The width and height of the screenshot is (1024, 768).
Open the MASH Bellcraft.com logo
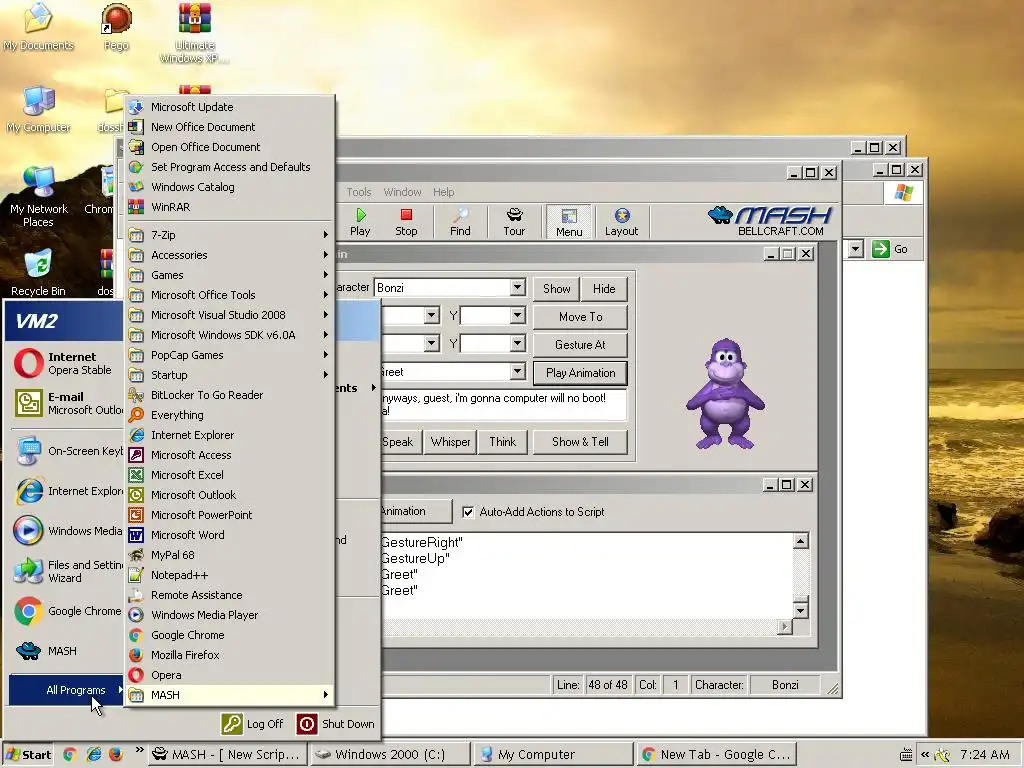[770, 221]
